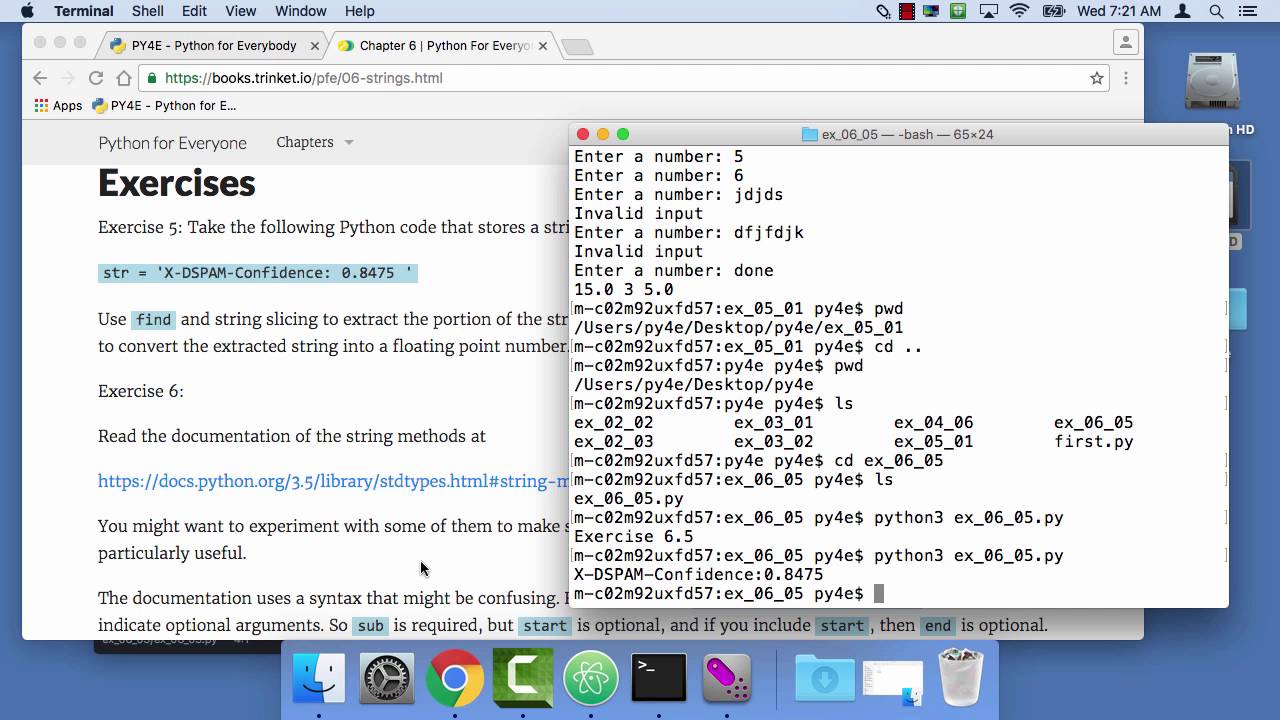1280x720 pixels.
Task: Switch to the Chapter 6 Python For Everyone tab
Action: (x=444, y=45)
